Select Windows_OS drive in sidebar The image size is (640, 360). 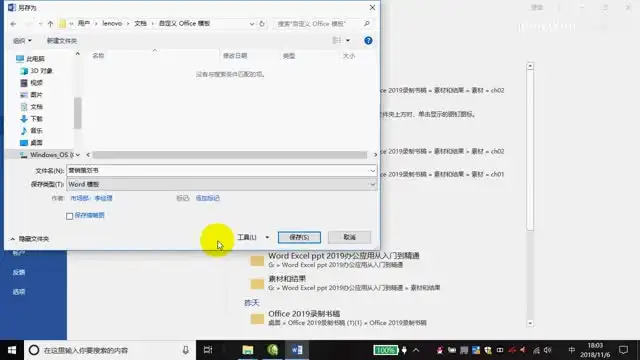click(47, 155)
